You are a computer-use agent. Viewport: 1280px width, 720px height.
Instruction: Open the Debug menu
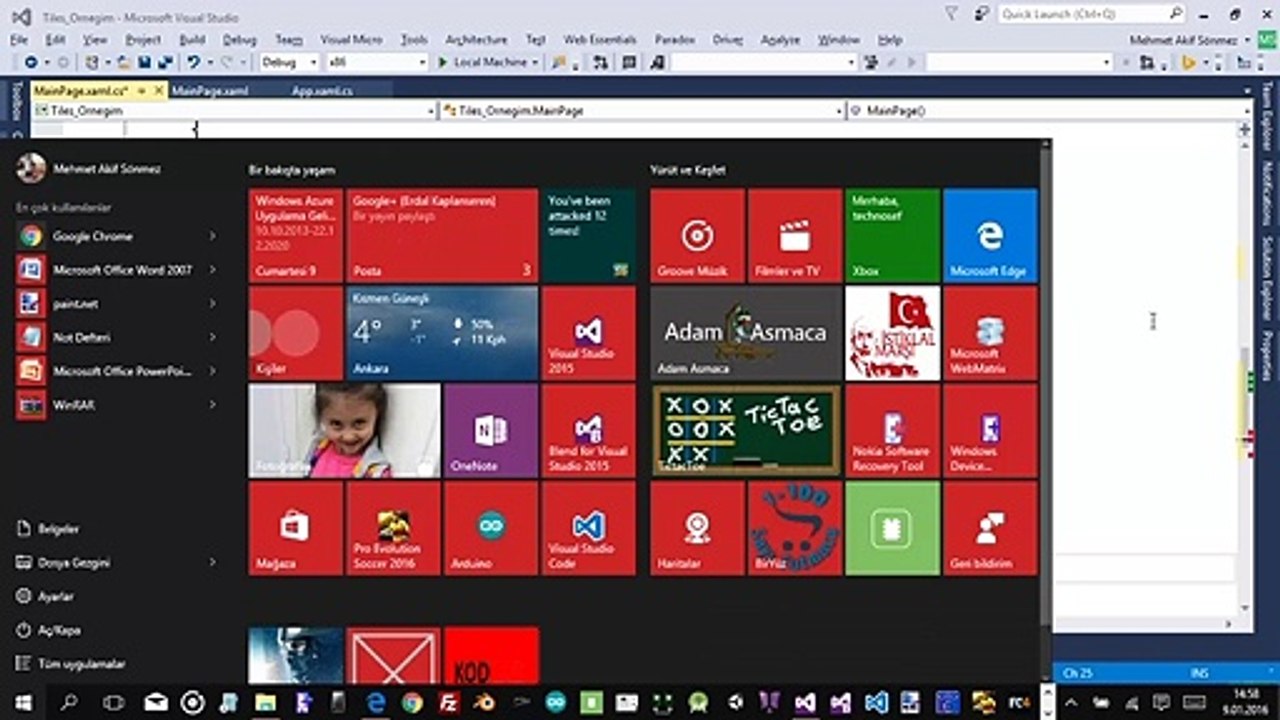click(239, 40)
